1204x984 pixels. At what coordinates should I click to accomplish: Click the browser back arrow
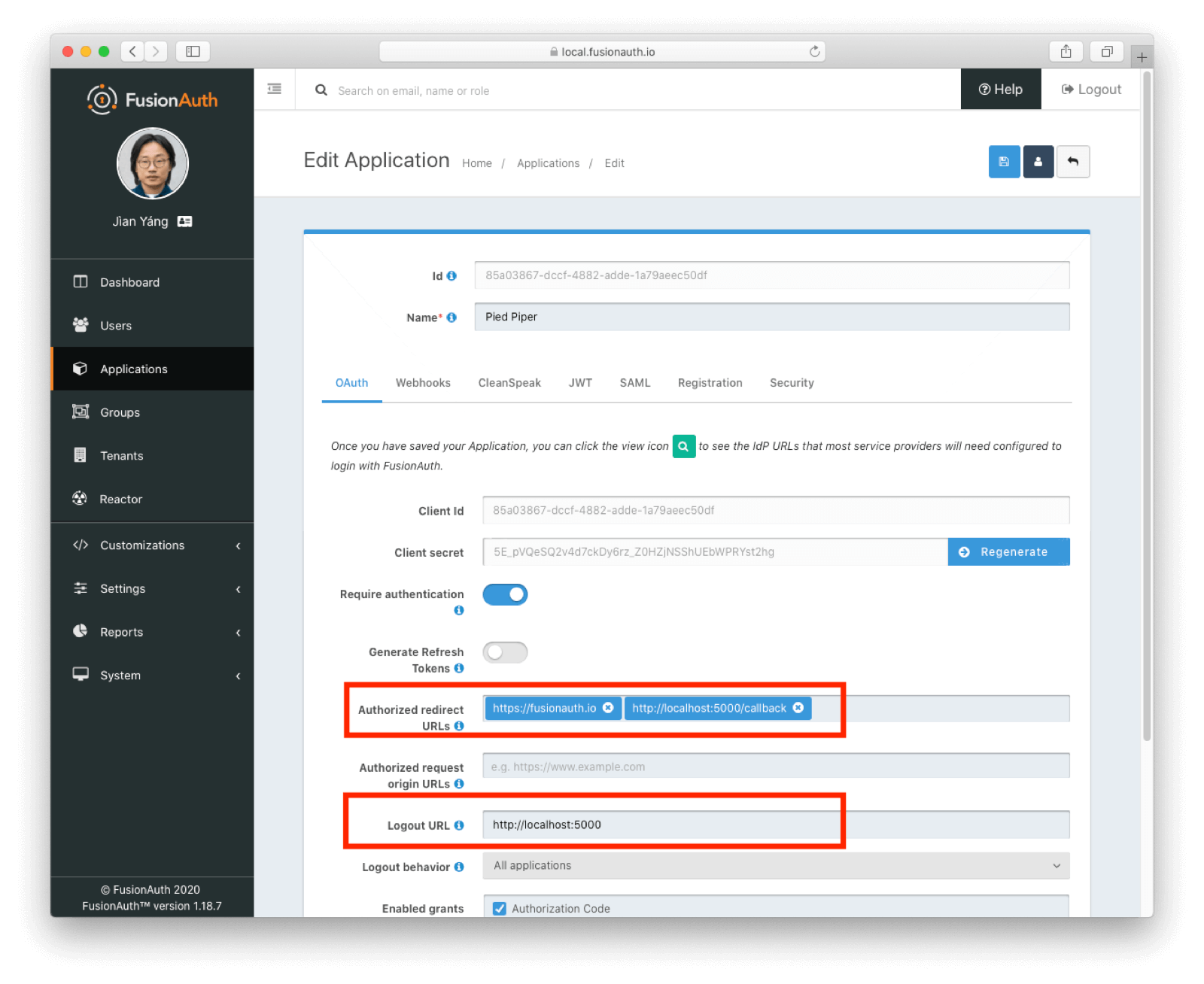pyautogui.click(x=132, y=51)
